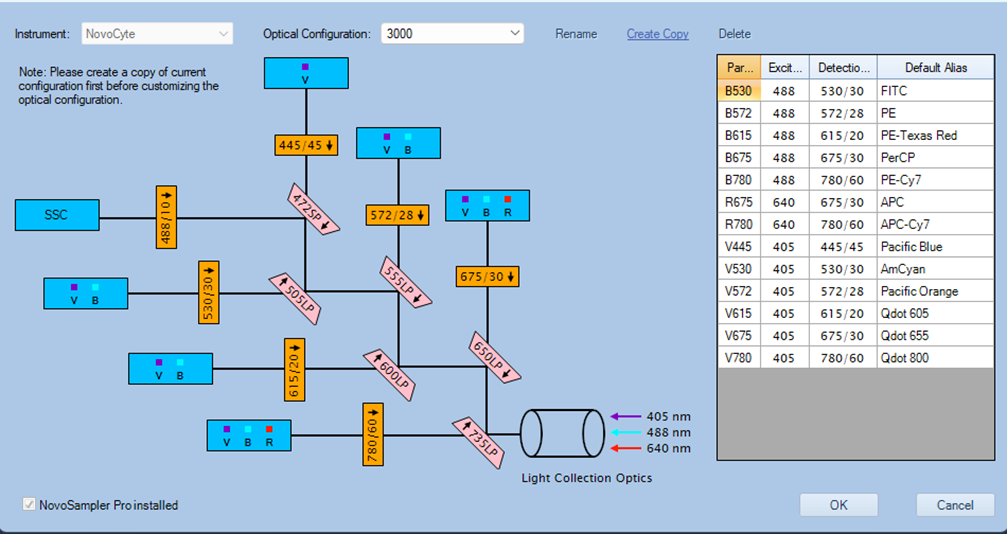Click the 472SP dichroic mirror
This screenshot has width=1007, height=534.
click(312, 208)
